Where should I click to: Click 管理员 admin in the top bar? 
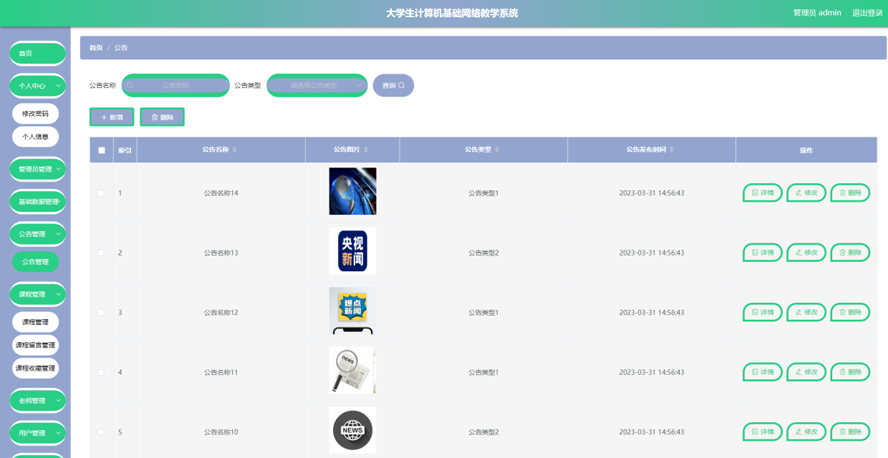click(817, 13)
